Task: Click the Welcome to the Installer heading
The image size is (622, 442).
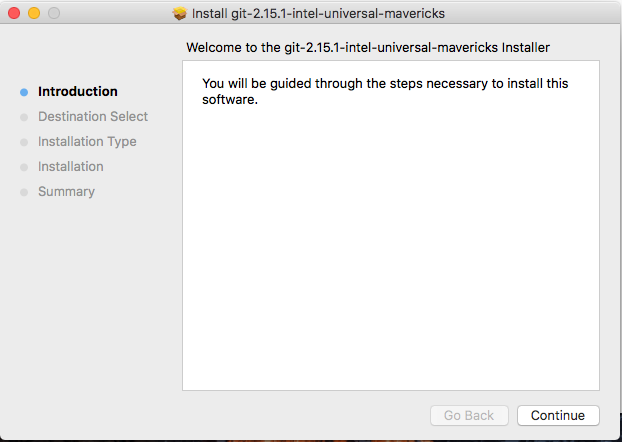Action: (x=368, y=48)
